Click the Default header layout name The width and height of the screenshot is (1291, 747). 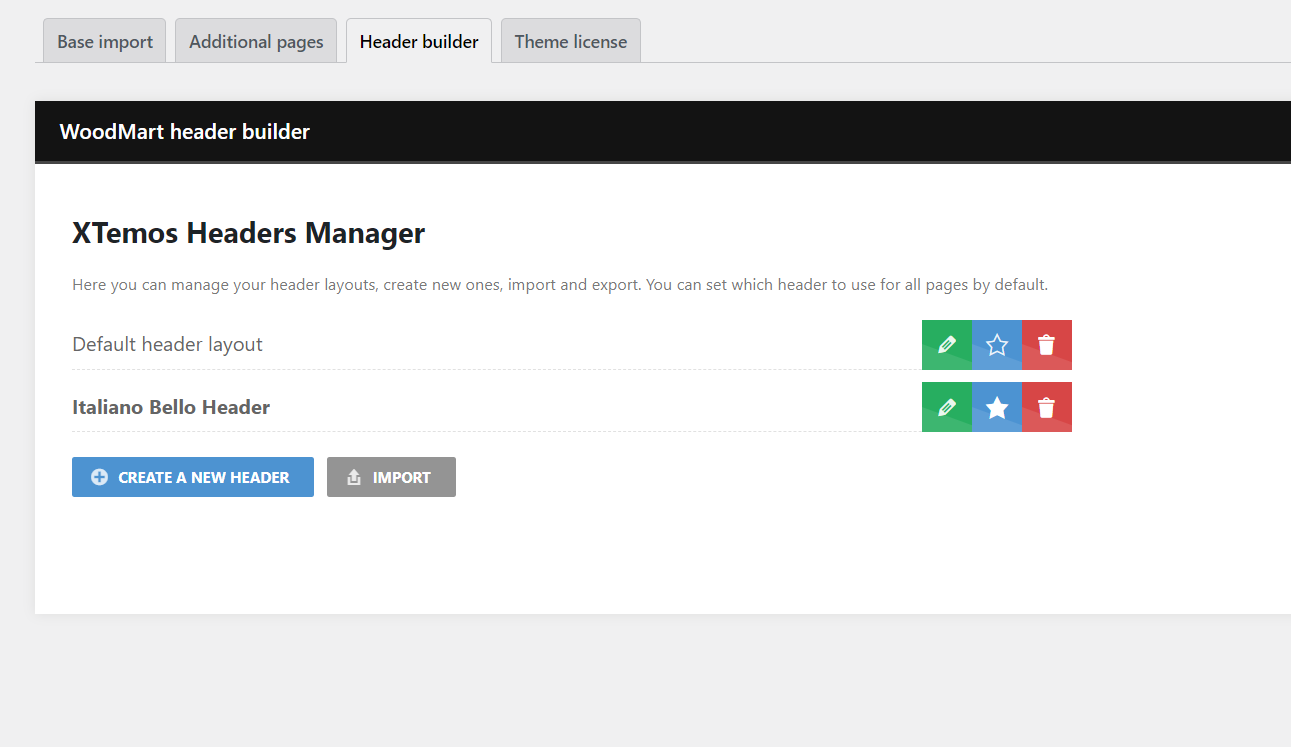[167, 344]
